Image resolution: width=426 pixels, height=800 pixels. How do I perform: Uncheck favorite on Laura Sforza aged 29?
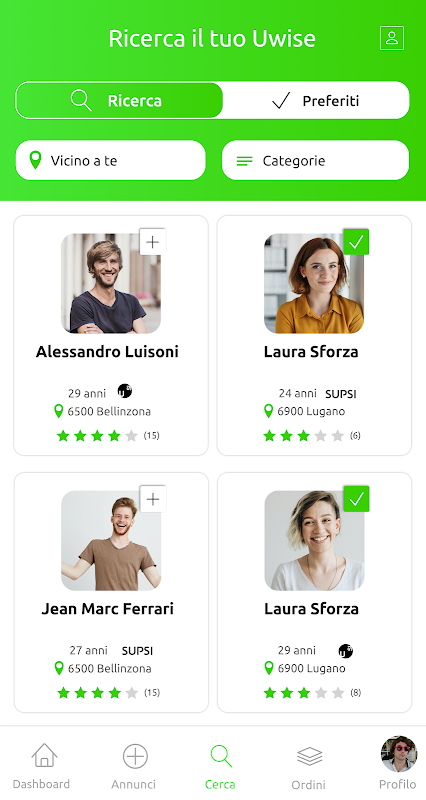click(x=356, y=499)
